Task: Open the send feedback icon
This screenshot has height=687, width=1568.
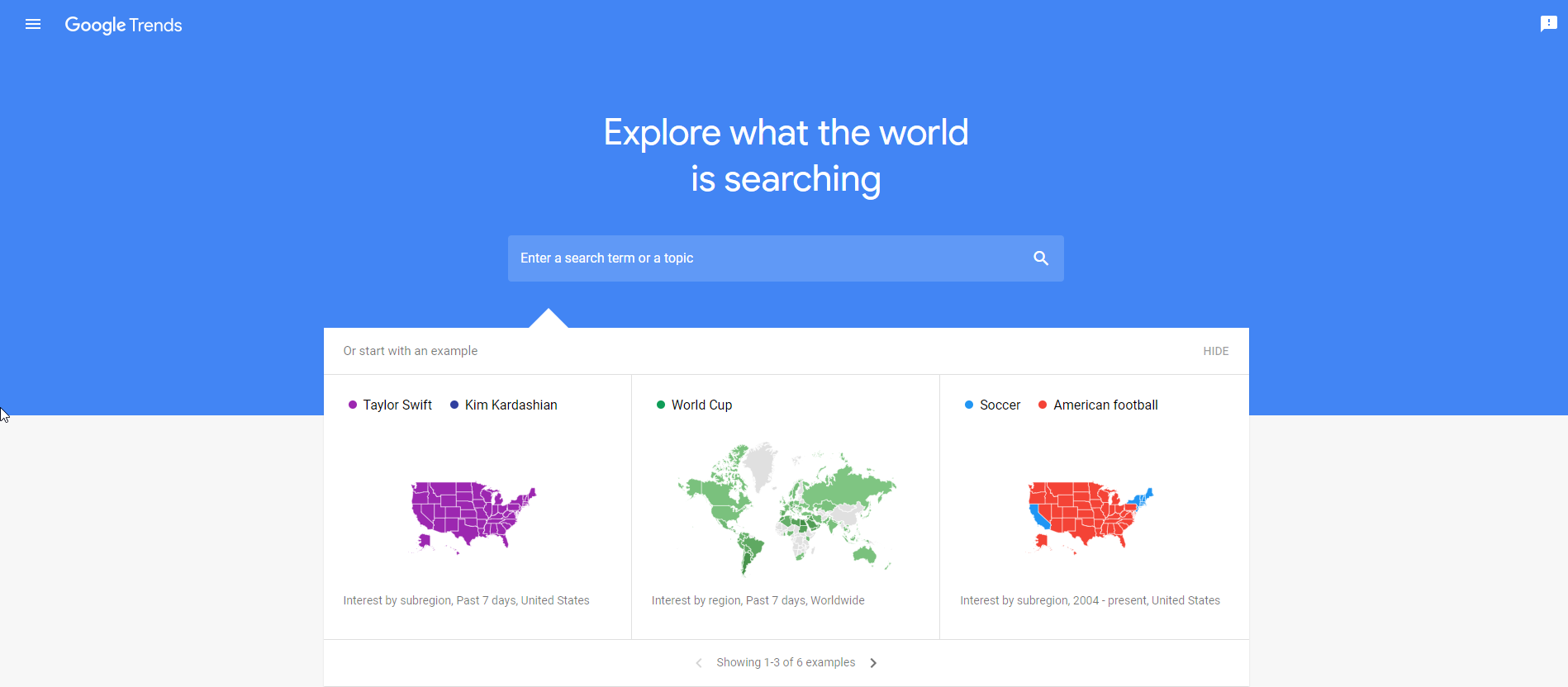Action: 1548,24
